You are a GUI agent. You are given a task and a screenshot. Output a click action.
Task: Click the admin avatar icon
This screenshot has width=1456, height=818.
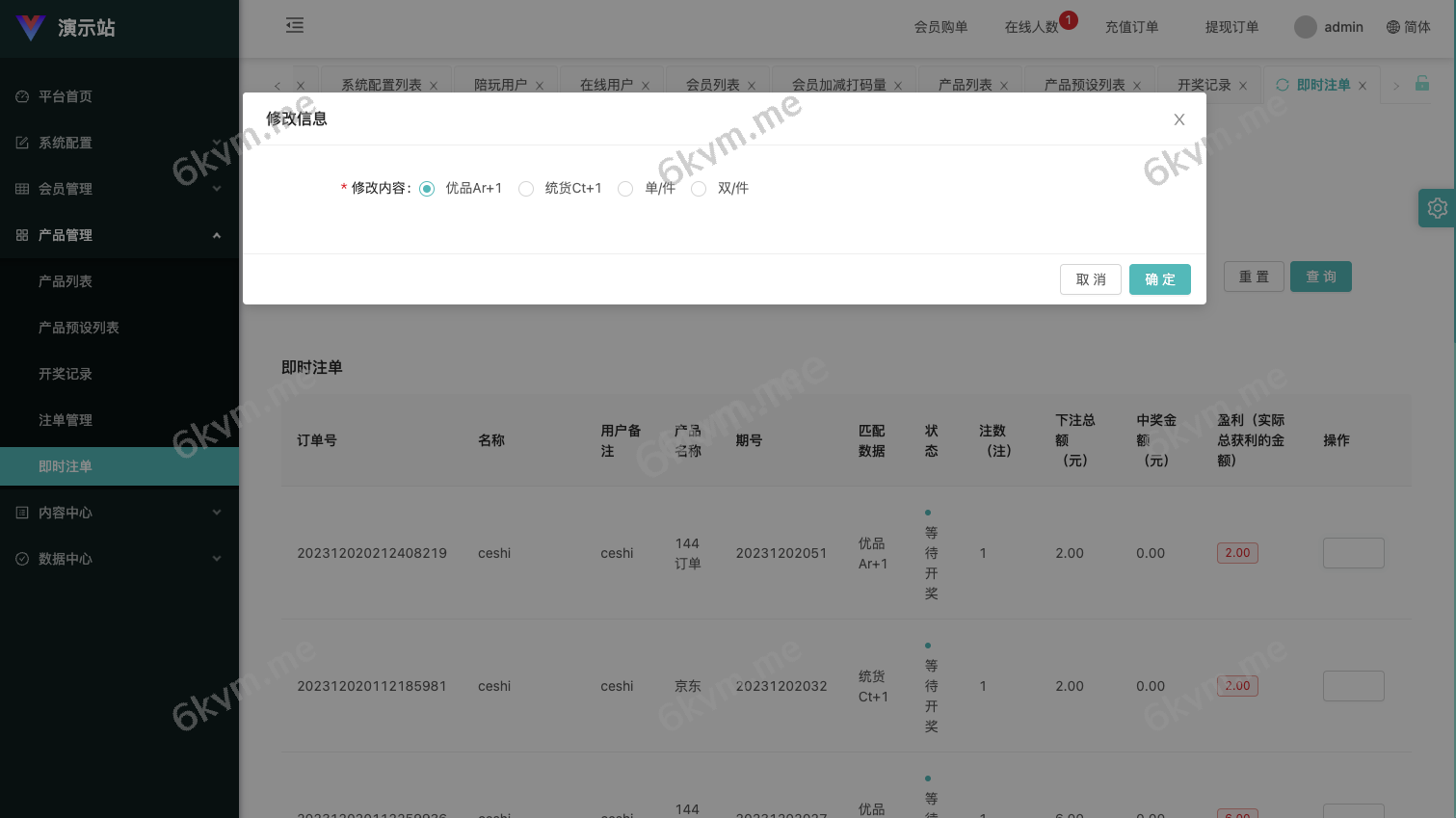[x=1306, y=27]
